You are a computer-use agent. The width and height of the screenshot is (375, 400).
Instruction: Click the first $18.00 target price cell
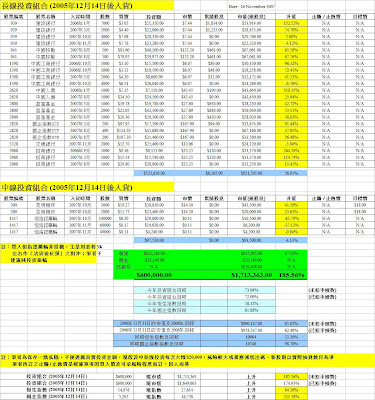pyautogui.click(x=360, y=205)
